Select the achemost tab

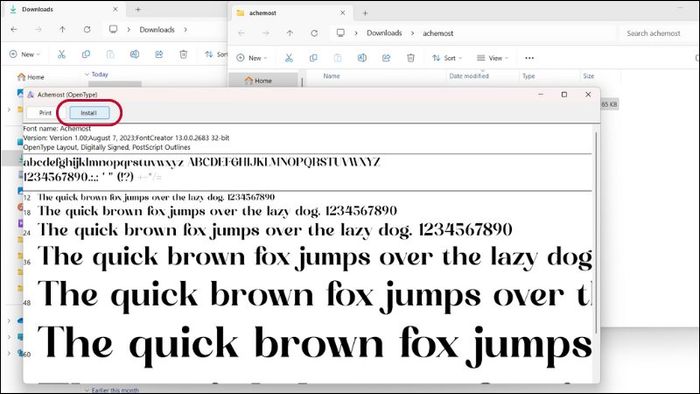coord(290,13)
